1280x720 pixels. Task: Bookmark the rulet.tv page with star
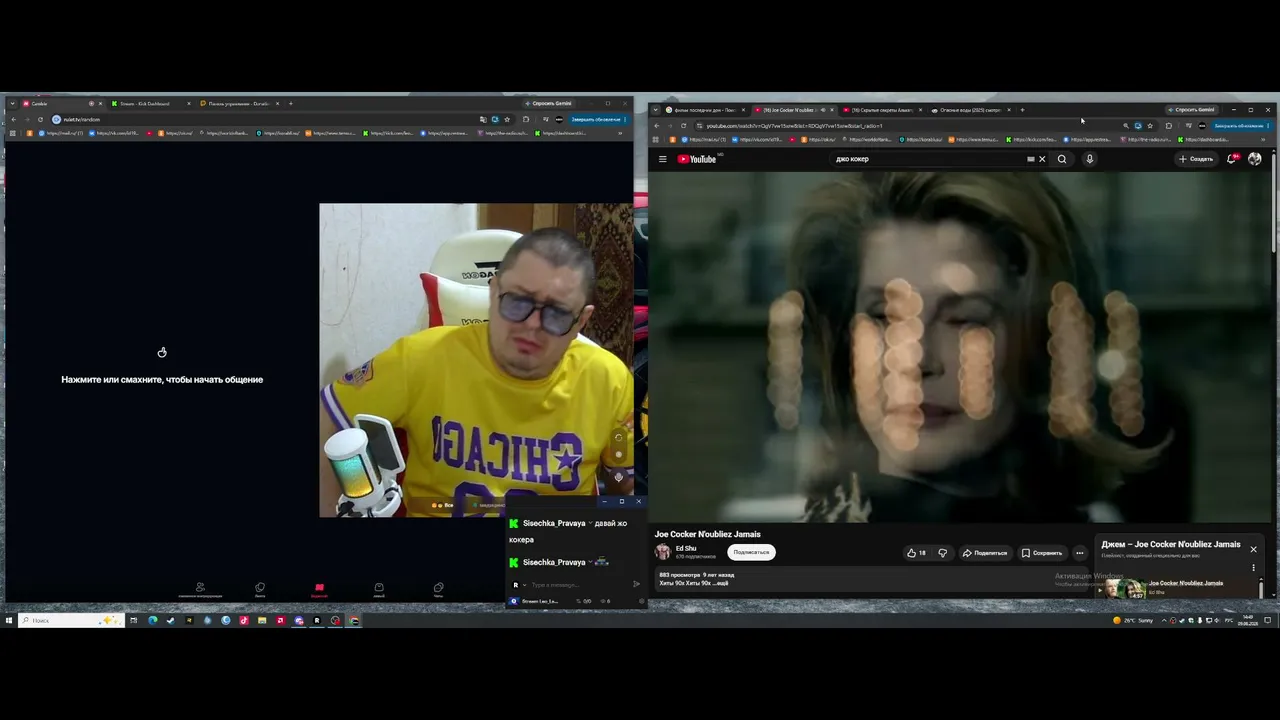click(x=507, y=119)
